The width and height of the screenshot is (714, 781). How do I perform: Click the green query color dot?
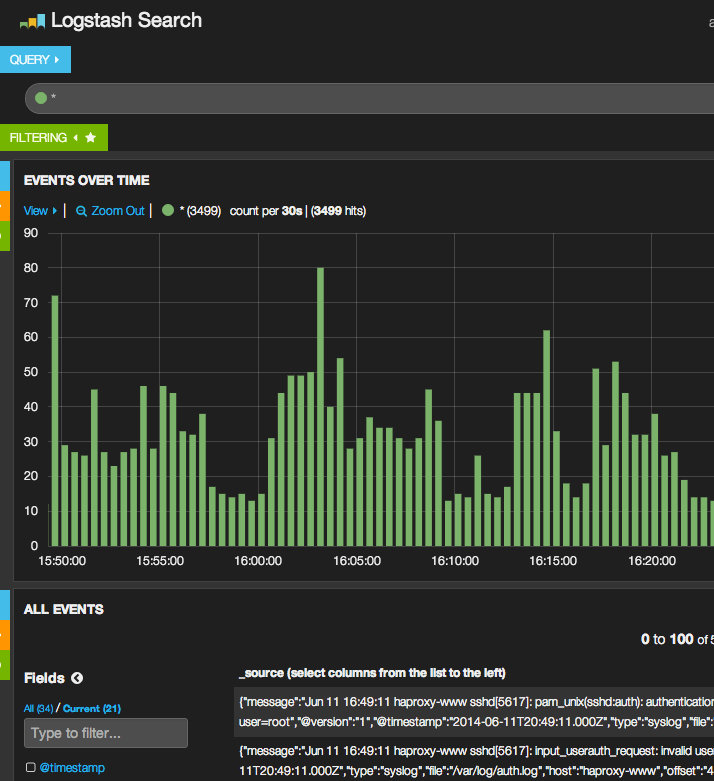pyautogui.click(x=41, y=98)
